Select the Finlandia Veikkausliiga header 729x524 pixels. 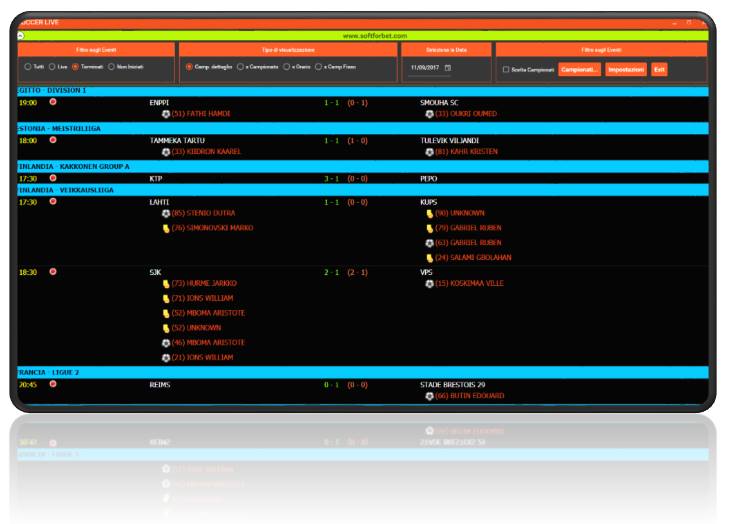pos(363,190)
